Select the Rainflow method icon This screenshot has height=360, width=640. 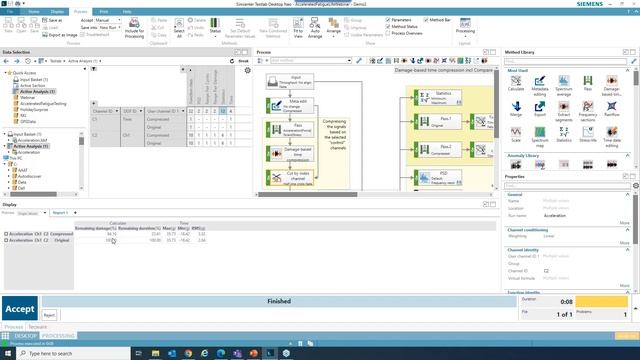(x=611, y=109)
